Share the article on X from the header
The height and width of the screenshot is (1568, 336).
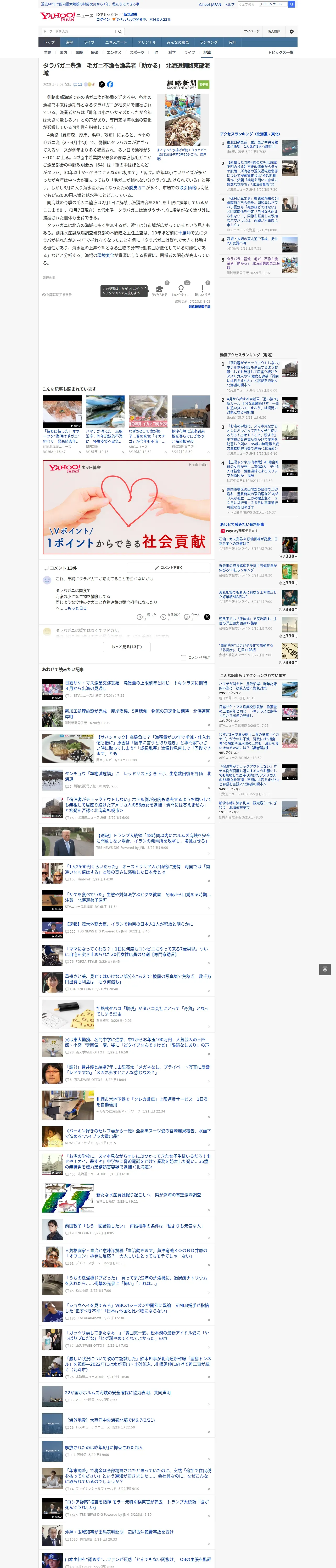click(102, 85)
